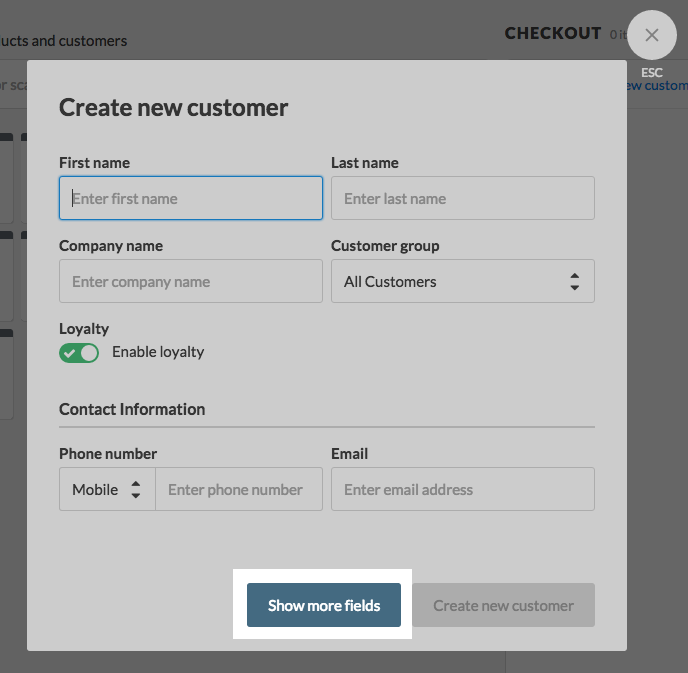This screenshot has width=688, height=673.
Task: Click the CHECKOUT heading in background page
Action: pos(553,33)
